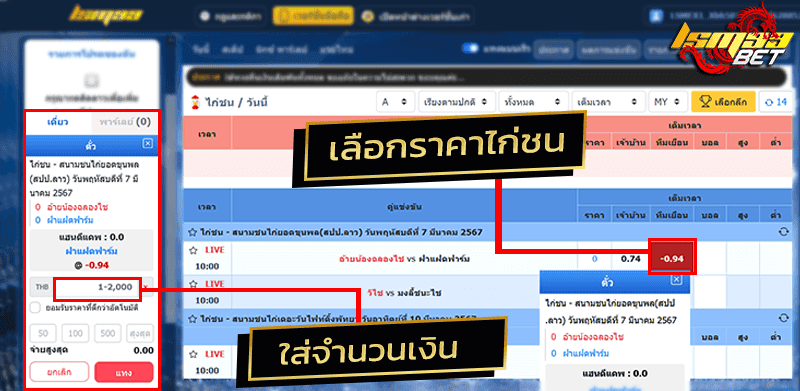Click the ไก่ชน / วันนี้ cockfighting icon
This screenshot has width=800, height=391.
pos(194,102)
